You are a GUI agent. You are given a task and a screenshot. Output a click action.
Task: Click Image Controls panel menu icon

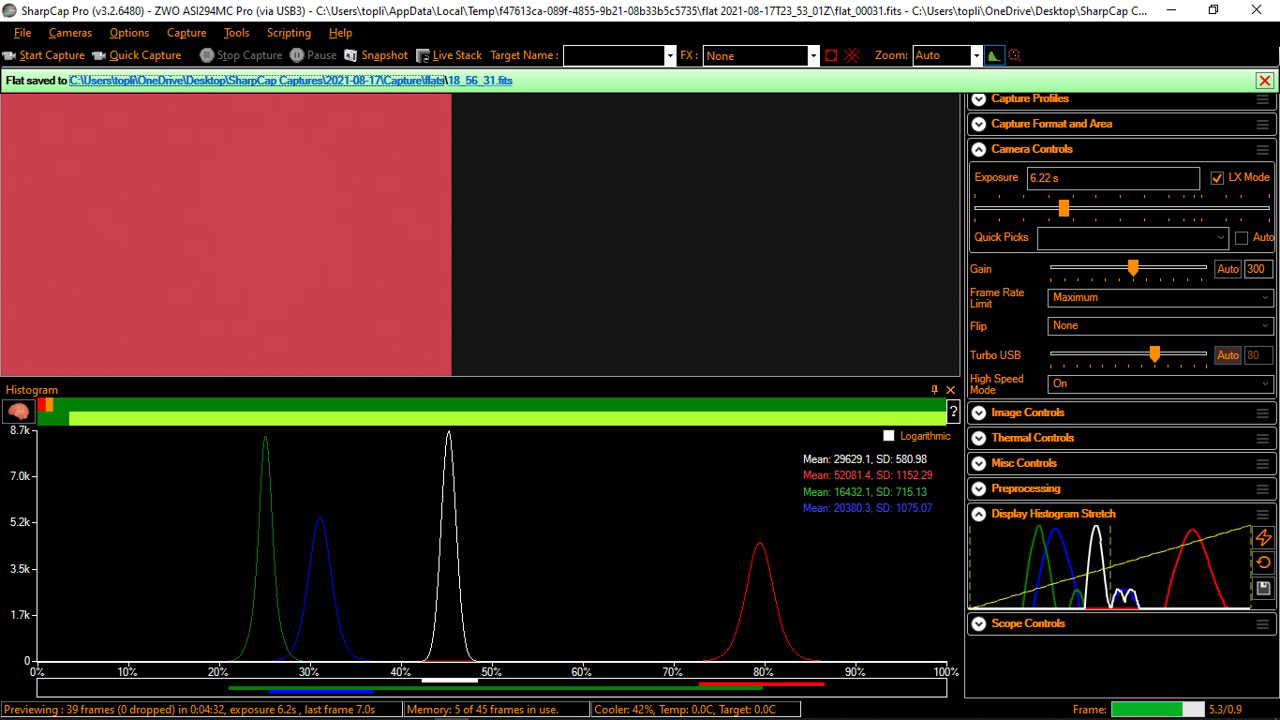click(1263, 413)
